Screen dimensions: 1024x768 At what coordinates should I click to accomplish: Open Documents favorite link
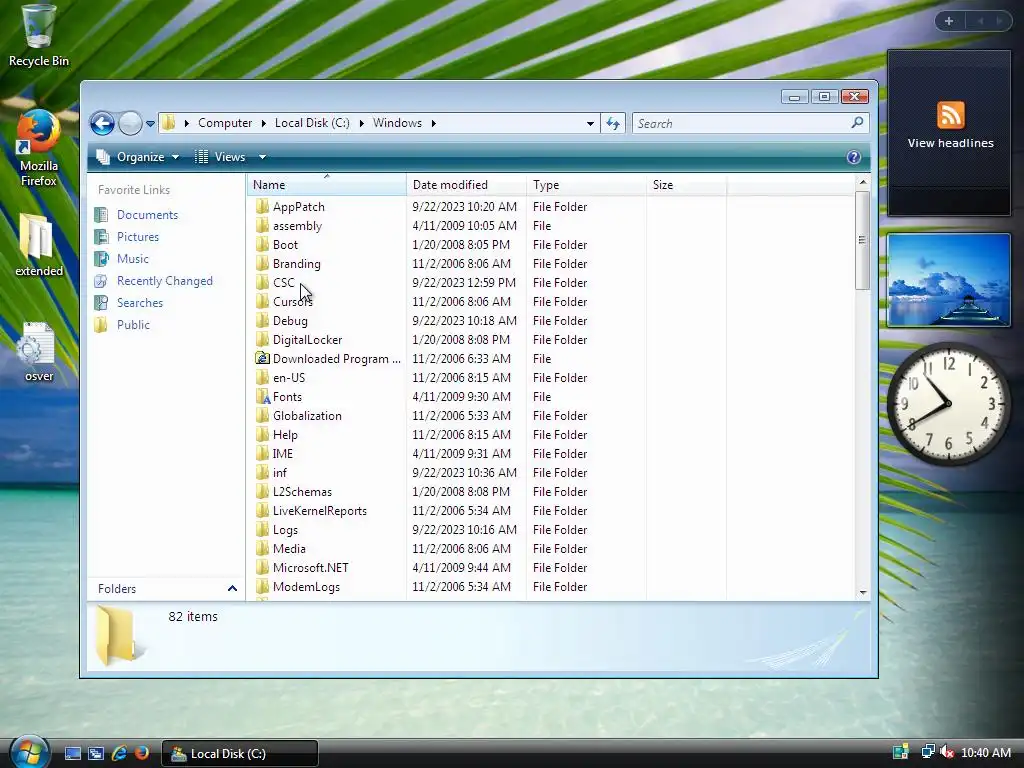tap(147, 215)
